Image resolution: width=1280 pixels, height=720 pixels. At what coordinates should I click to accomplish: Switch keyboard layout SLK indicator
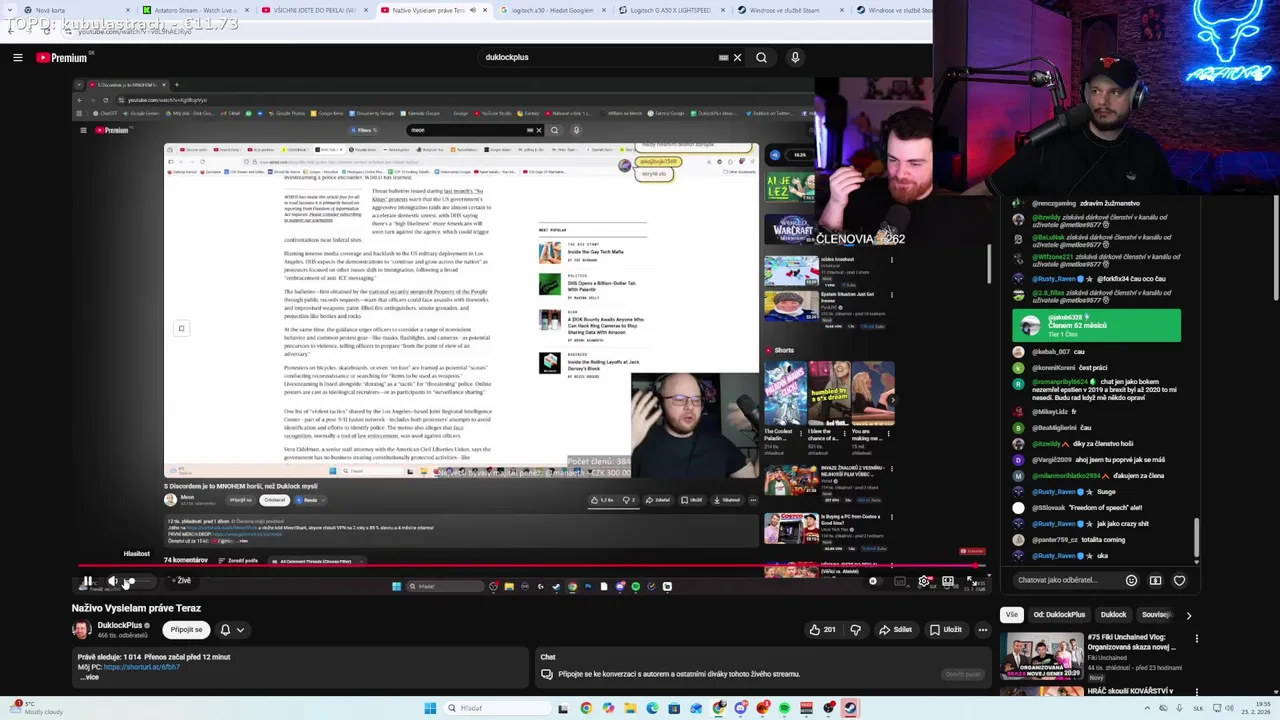click(x=1198, y=708)
